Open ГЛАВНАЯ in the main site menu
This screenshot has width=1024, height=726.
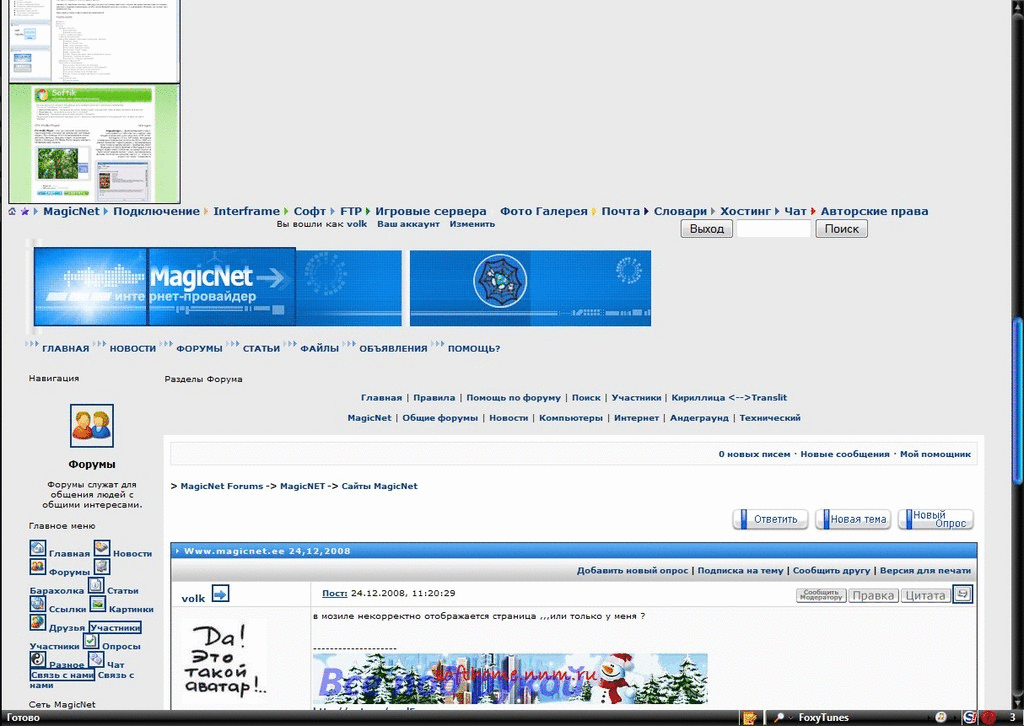click(x=65, y=349)
